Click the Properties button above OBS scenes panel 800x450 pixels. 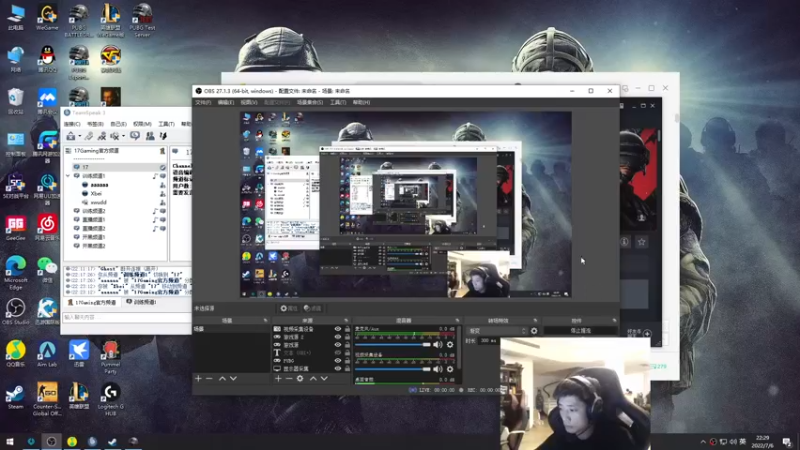point(289,308)
